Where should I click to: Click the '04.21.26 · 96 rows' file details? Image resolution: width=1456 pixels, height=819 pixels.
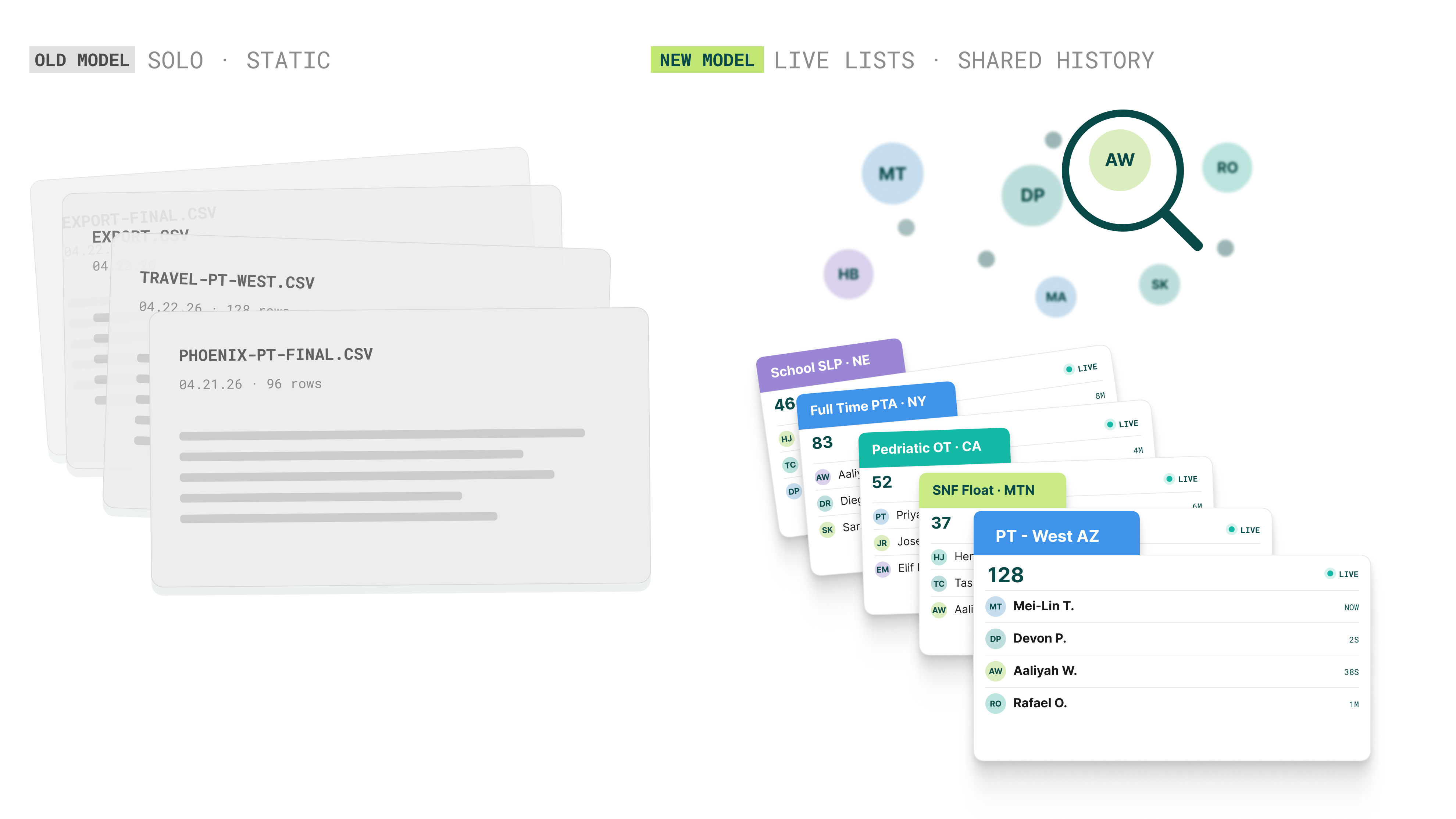250,385
